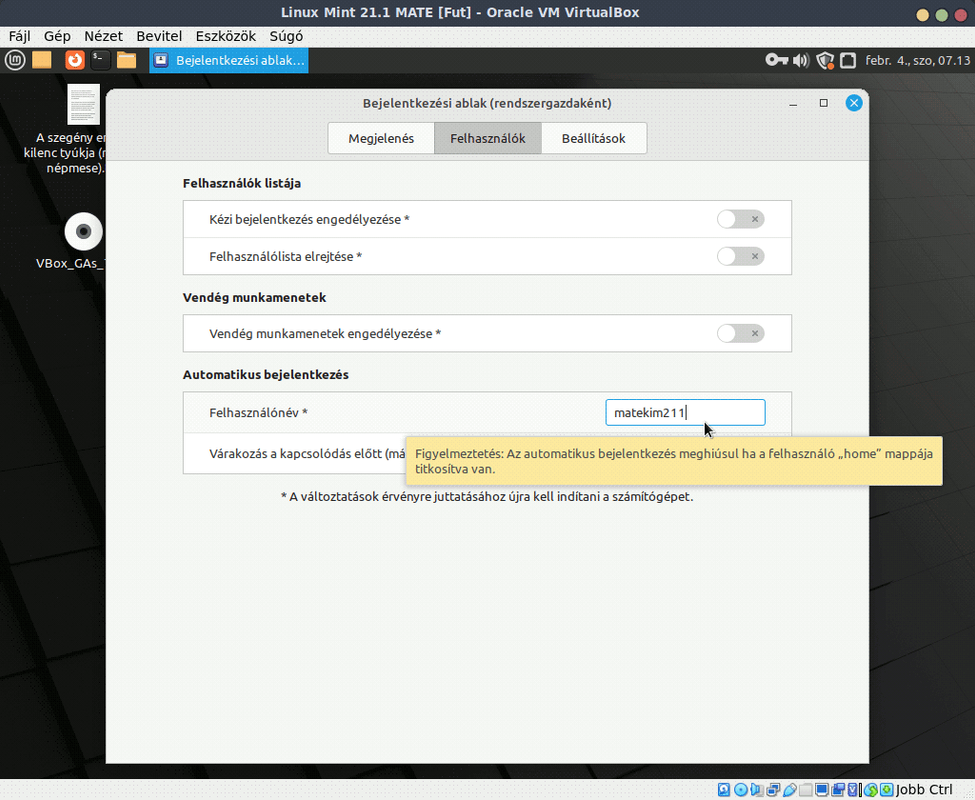Click the VirtualBox display status icon
This screenshot has height=800, width=975.
[x=822, y=789]
